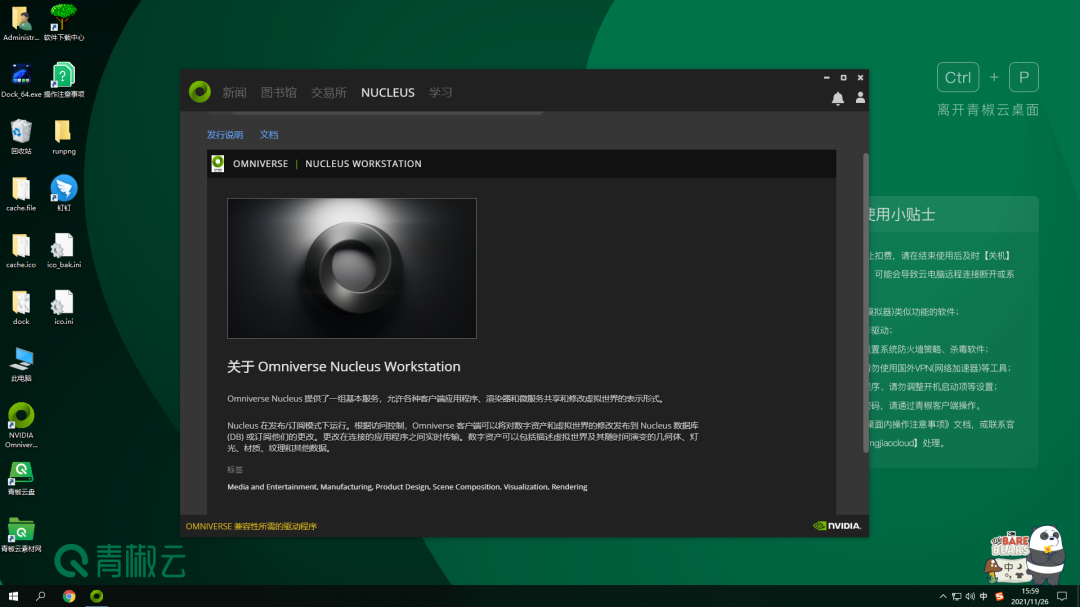Select the ico.ini file
The image size is (1080, 607).
[x=63, y=307]
